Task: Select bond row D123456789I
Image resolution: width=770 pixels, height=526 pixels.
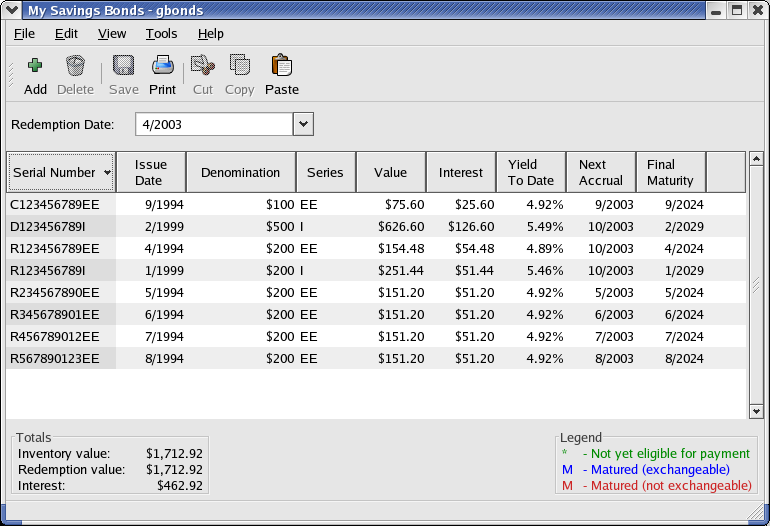Action: [376, 226]
